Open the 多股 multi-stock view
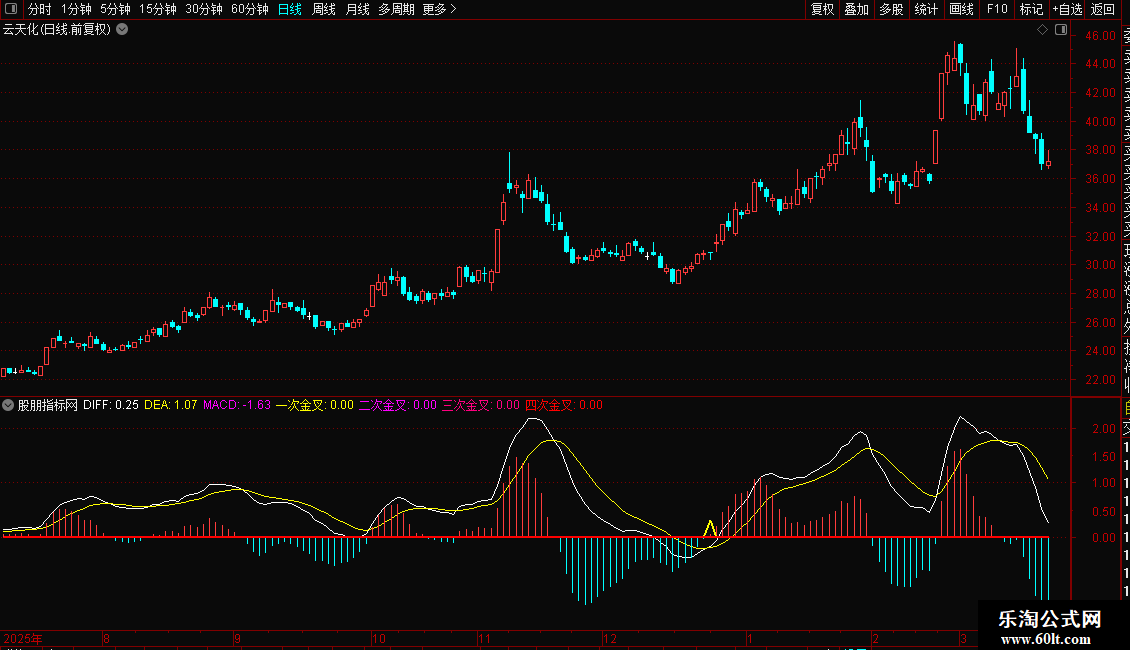 point(891,9)
